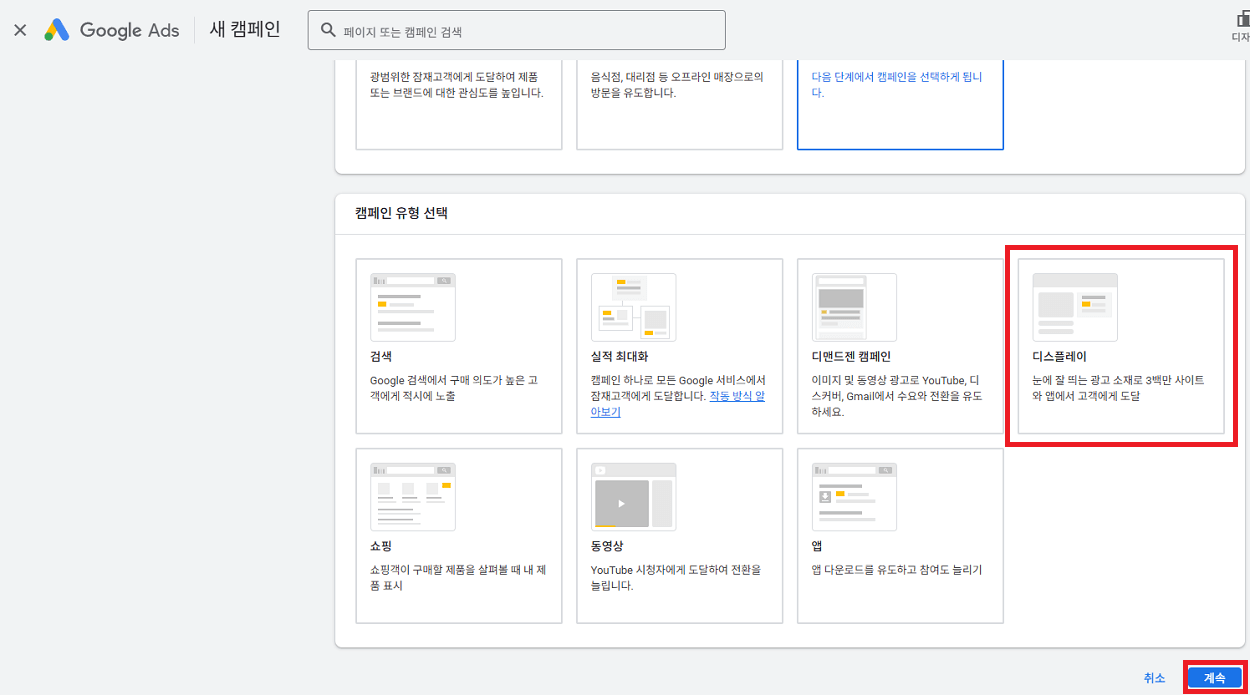
Task: Select the goal card about 오프라인 매장 방문
Action: point(680,104)
